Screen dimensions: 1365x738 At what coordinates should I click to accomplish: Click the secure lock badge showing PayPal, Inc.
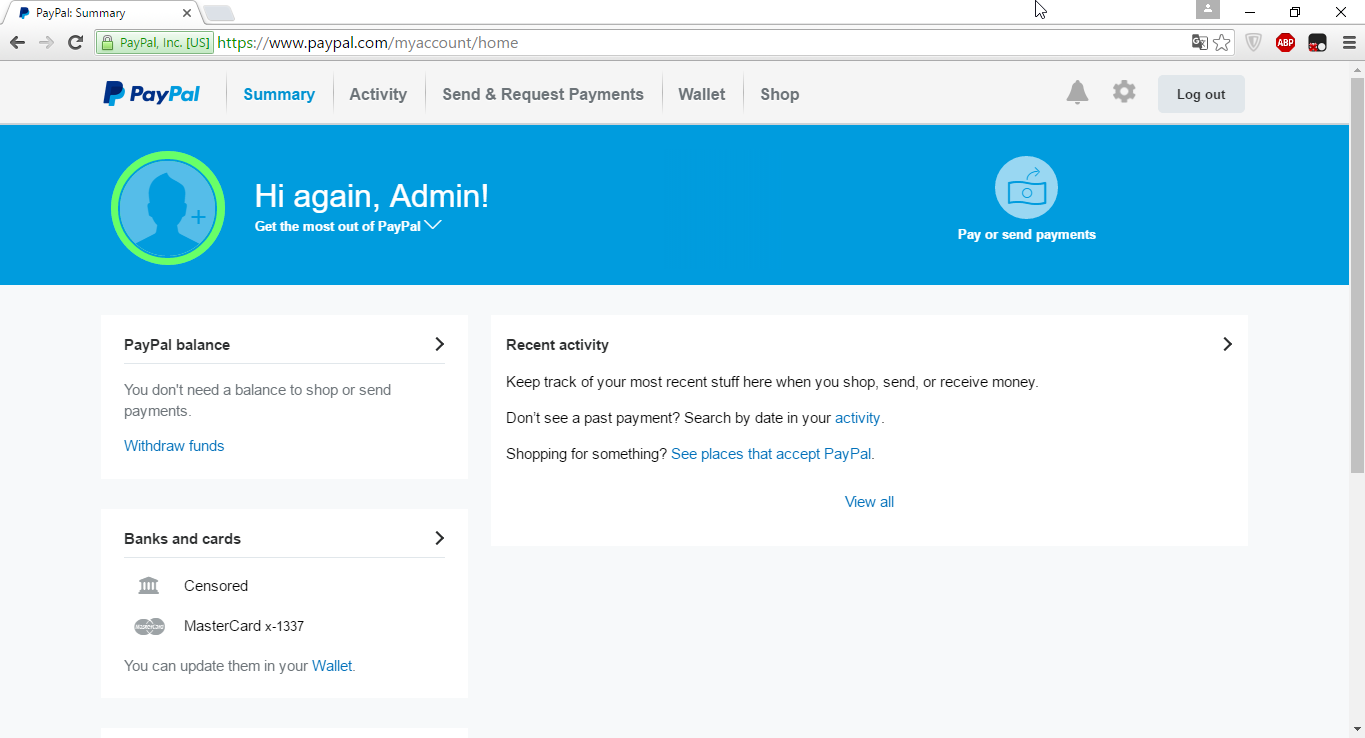pos(153,43)
